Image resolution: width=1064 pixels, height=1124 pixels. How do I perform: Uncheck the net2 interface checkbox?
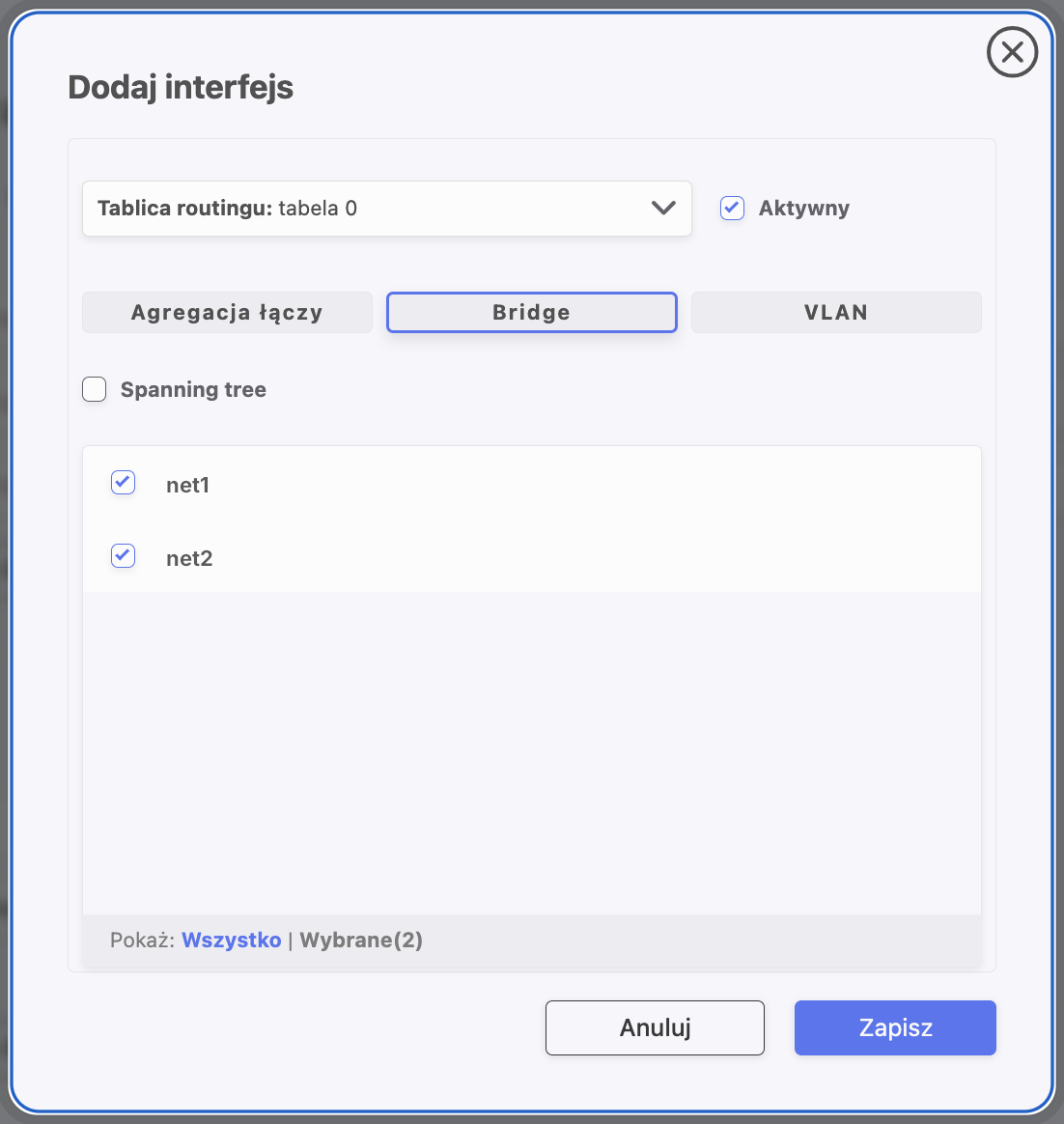[x=124, y=555]
